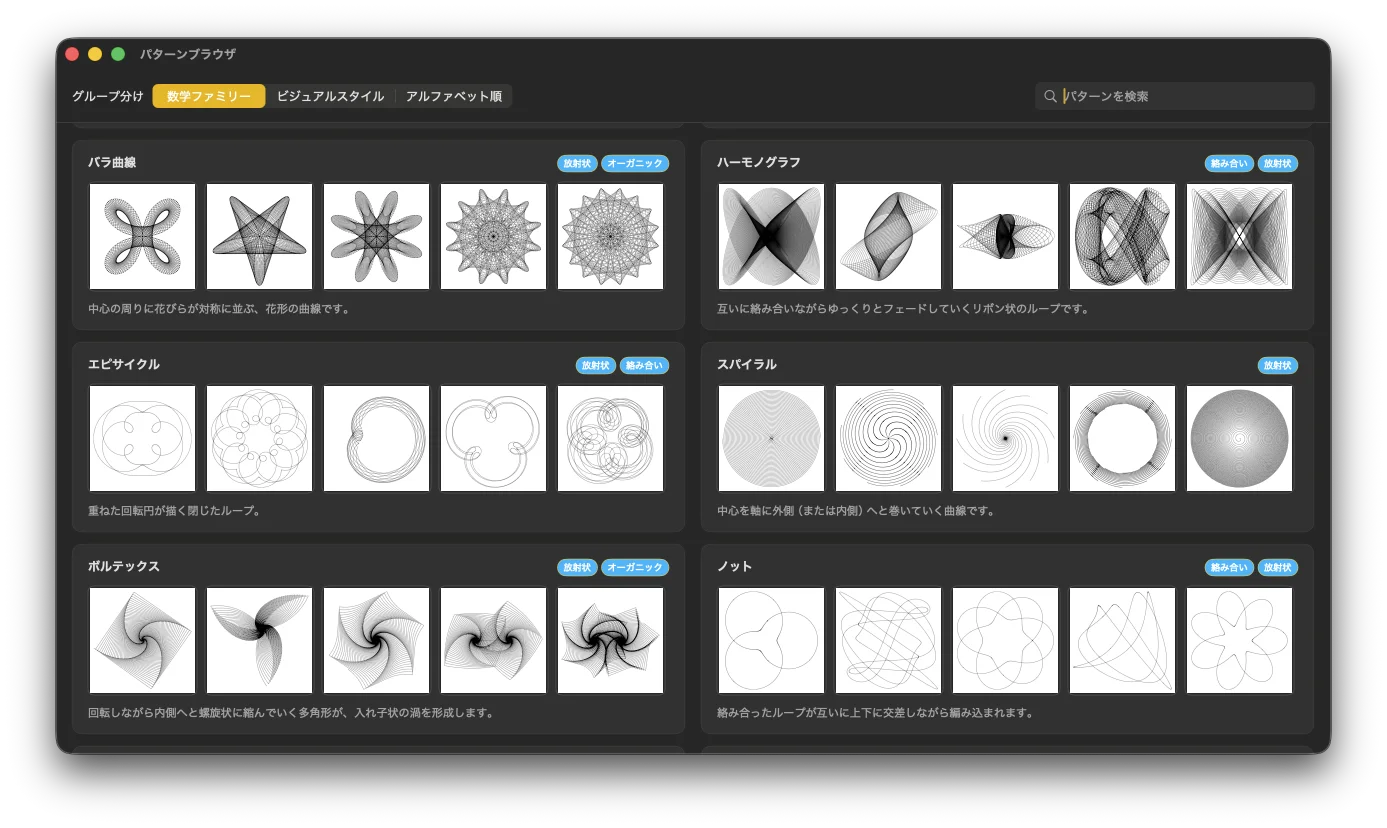Click the 絡み合い tag on ノット

[x=1230, y=567]
